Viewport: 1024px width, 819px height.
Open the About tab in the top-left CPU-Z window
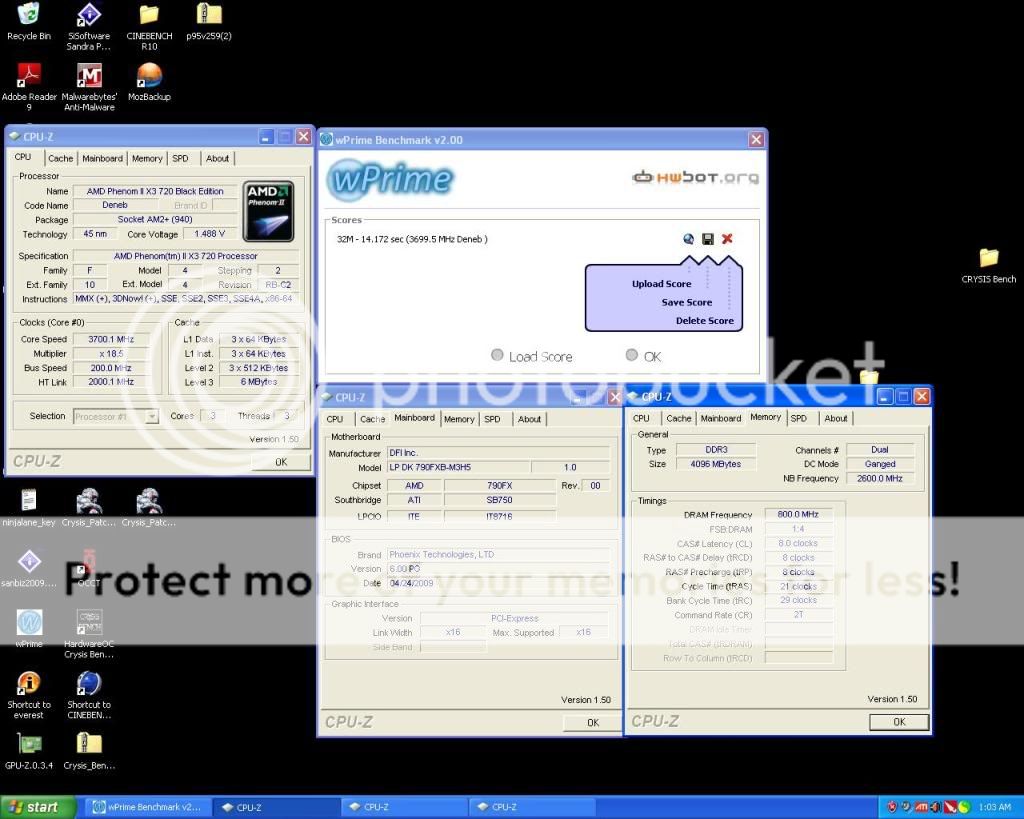[217, 158]
